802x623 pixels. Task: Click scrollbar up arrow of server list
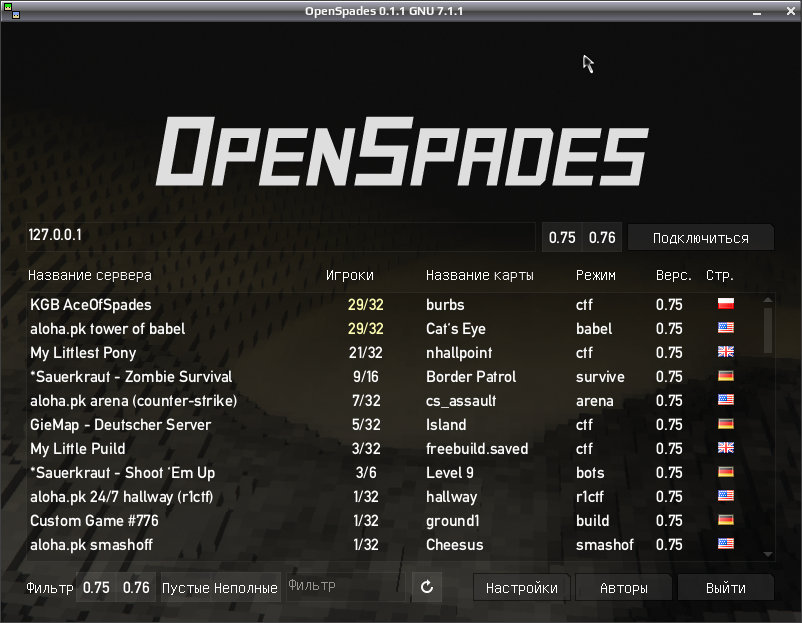pos(767,300)
